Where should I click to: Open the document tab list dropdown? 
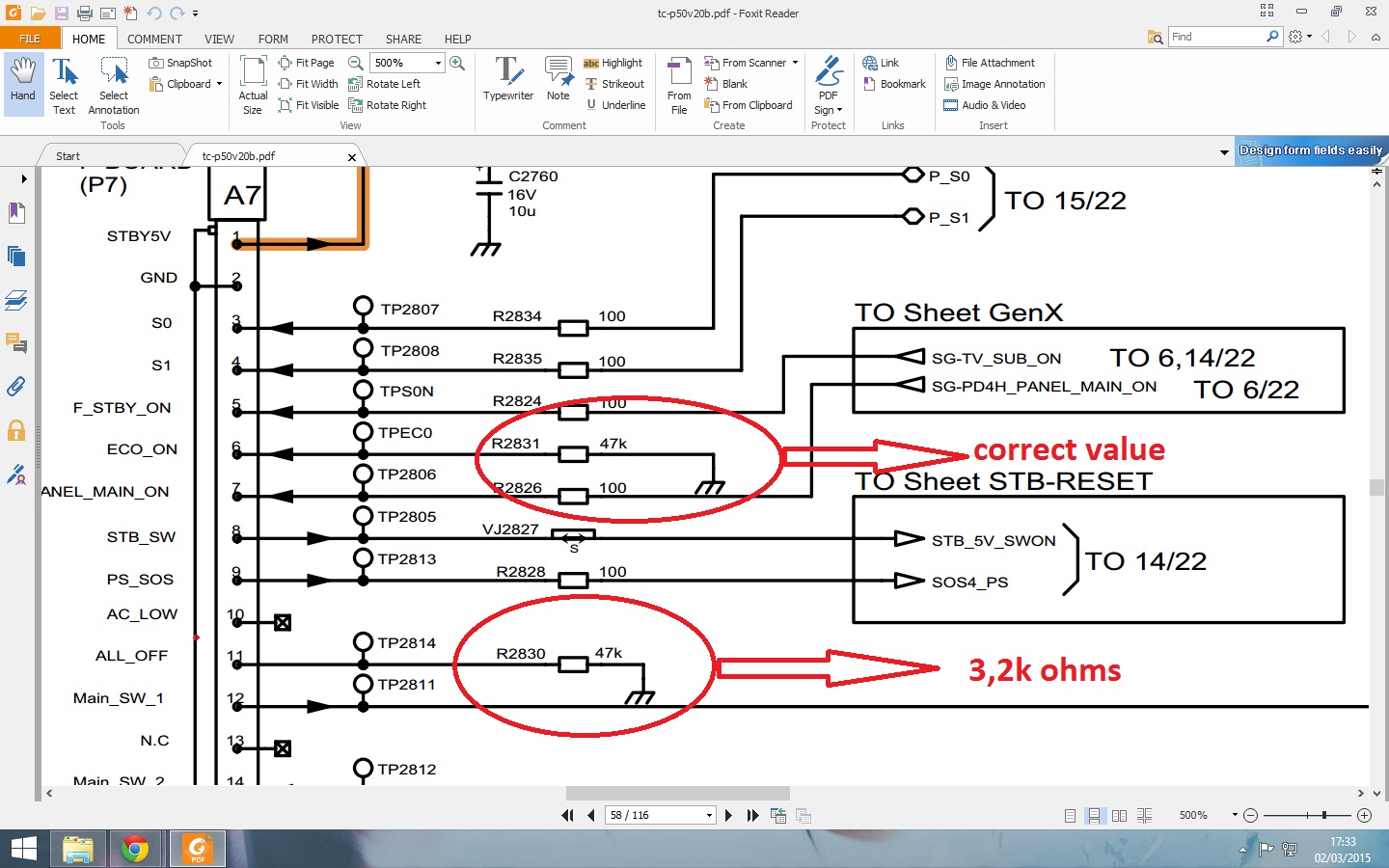[1224, 152]
